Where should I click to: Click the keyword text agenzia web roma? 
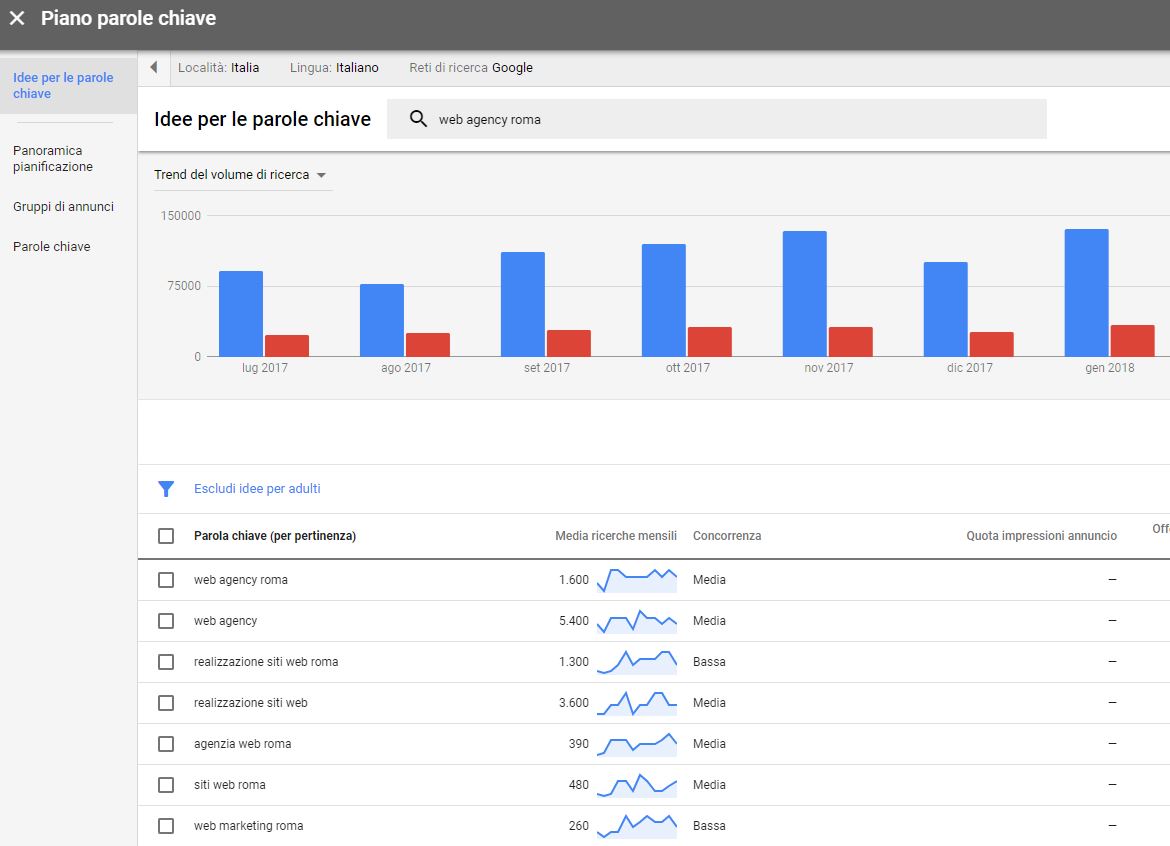[x=243, y=744]
